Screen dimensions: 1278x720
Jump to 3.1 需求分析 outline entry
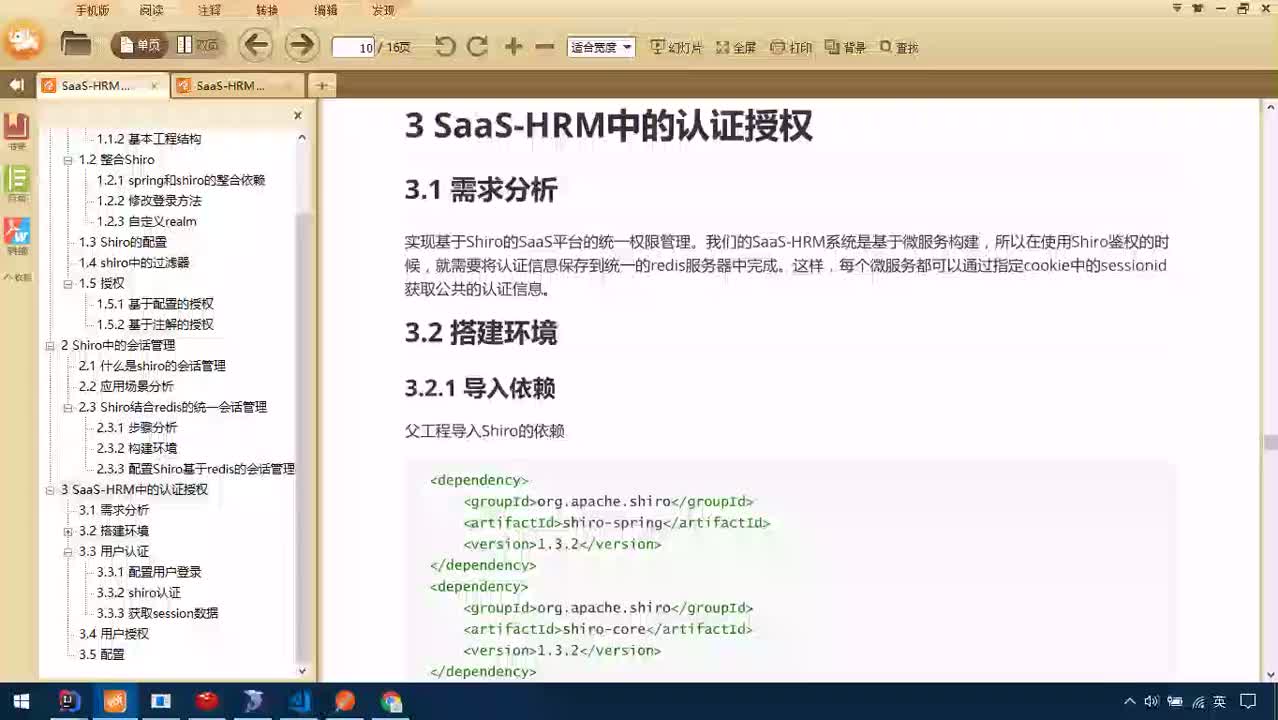click(x=114, y=510)
